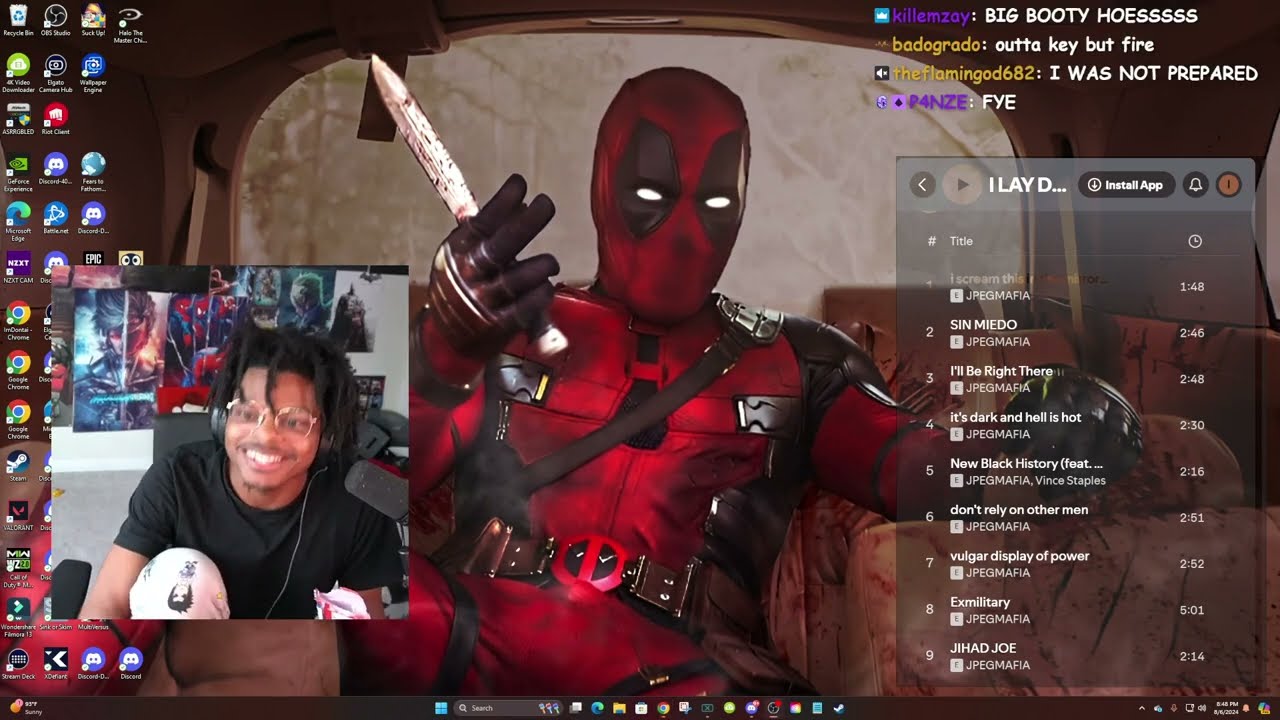Select track it's dark and hell is hot
Screen dimensions: 1280x720
click(1075, 425)
